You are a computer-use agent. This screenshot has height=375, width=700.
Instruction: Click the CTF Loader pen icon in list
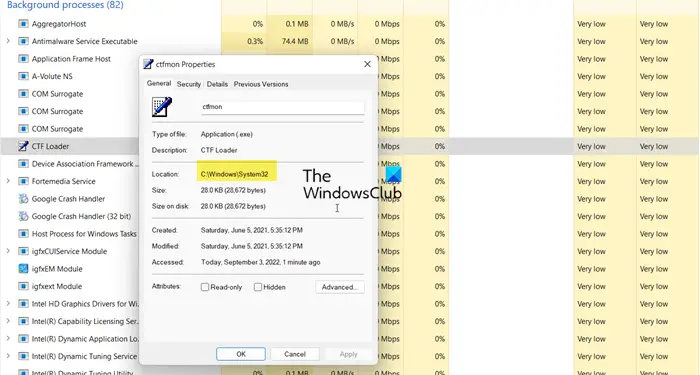(23, 146)
